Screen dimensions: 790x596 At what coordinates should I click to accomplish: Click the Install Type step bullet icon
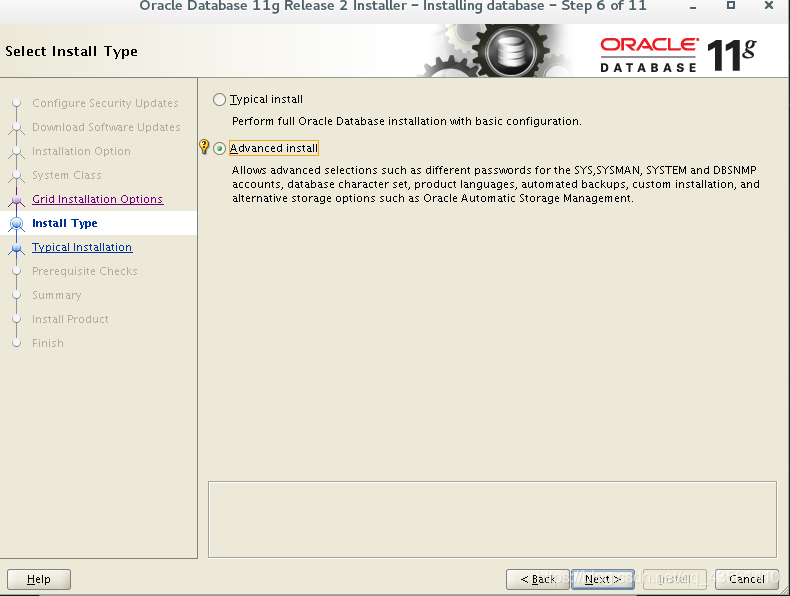coord(17,223)
